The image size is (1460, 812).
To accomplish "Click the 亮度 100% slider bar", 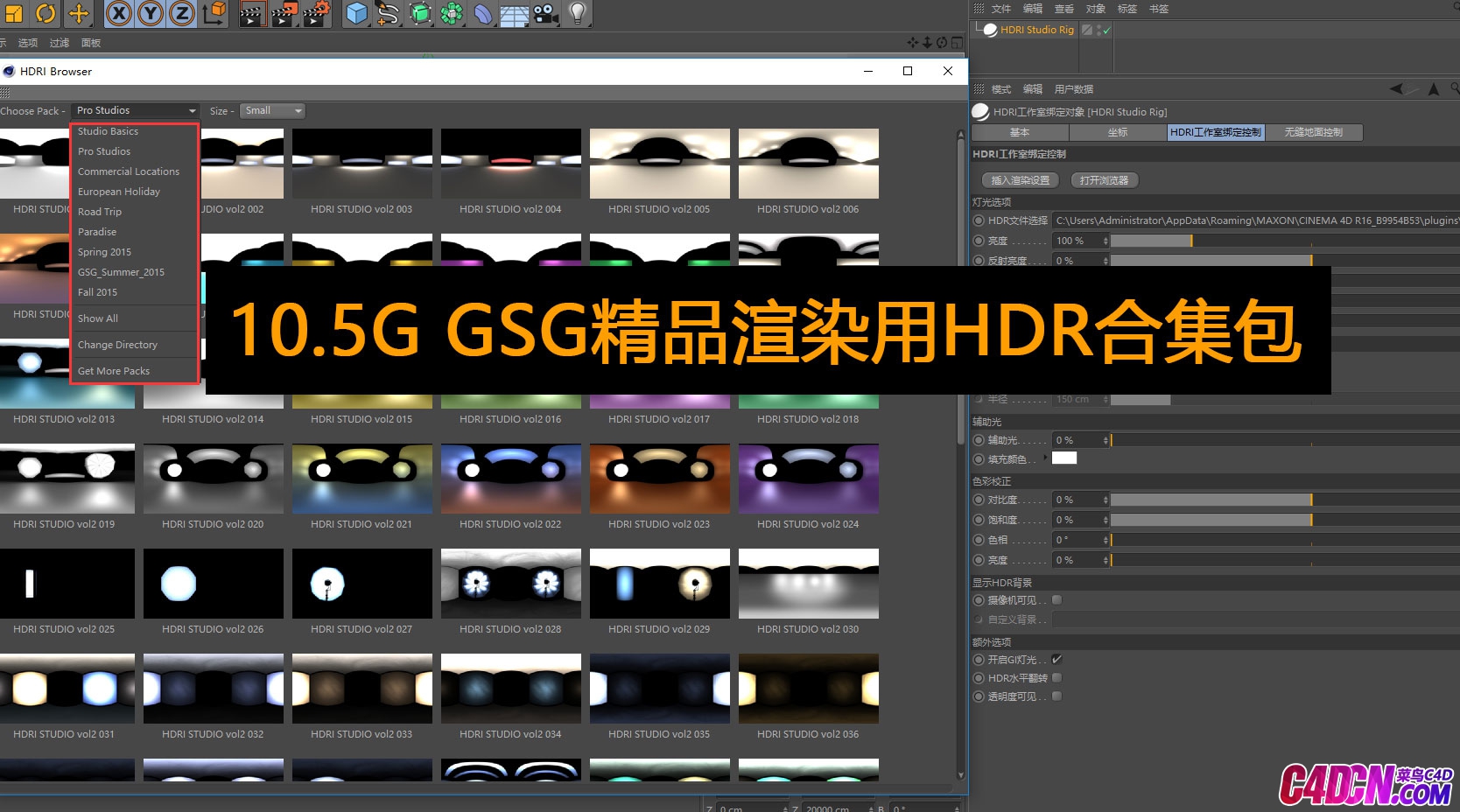I will pyautogui.click(x=1285, y=241).
